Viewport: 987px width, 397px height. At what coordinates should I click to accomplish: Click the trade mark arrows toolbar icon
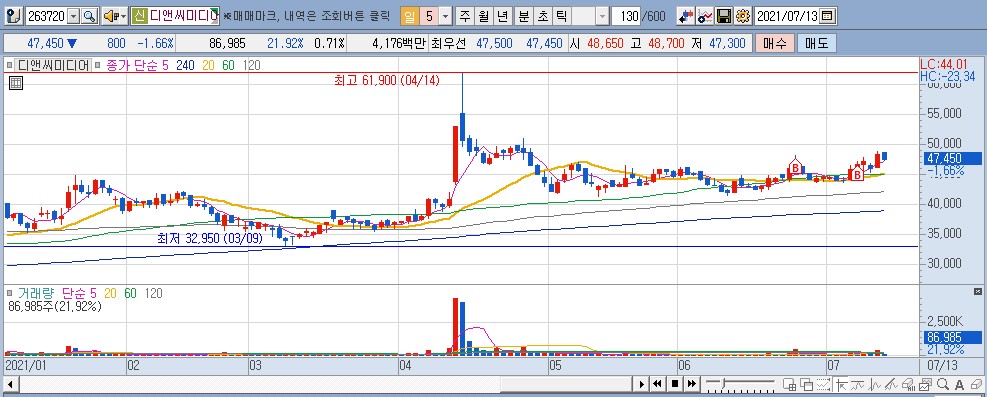click(x=685, y=16)
